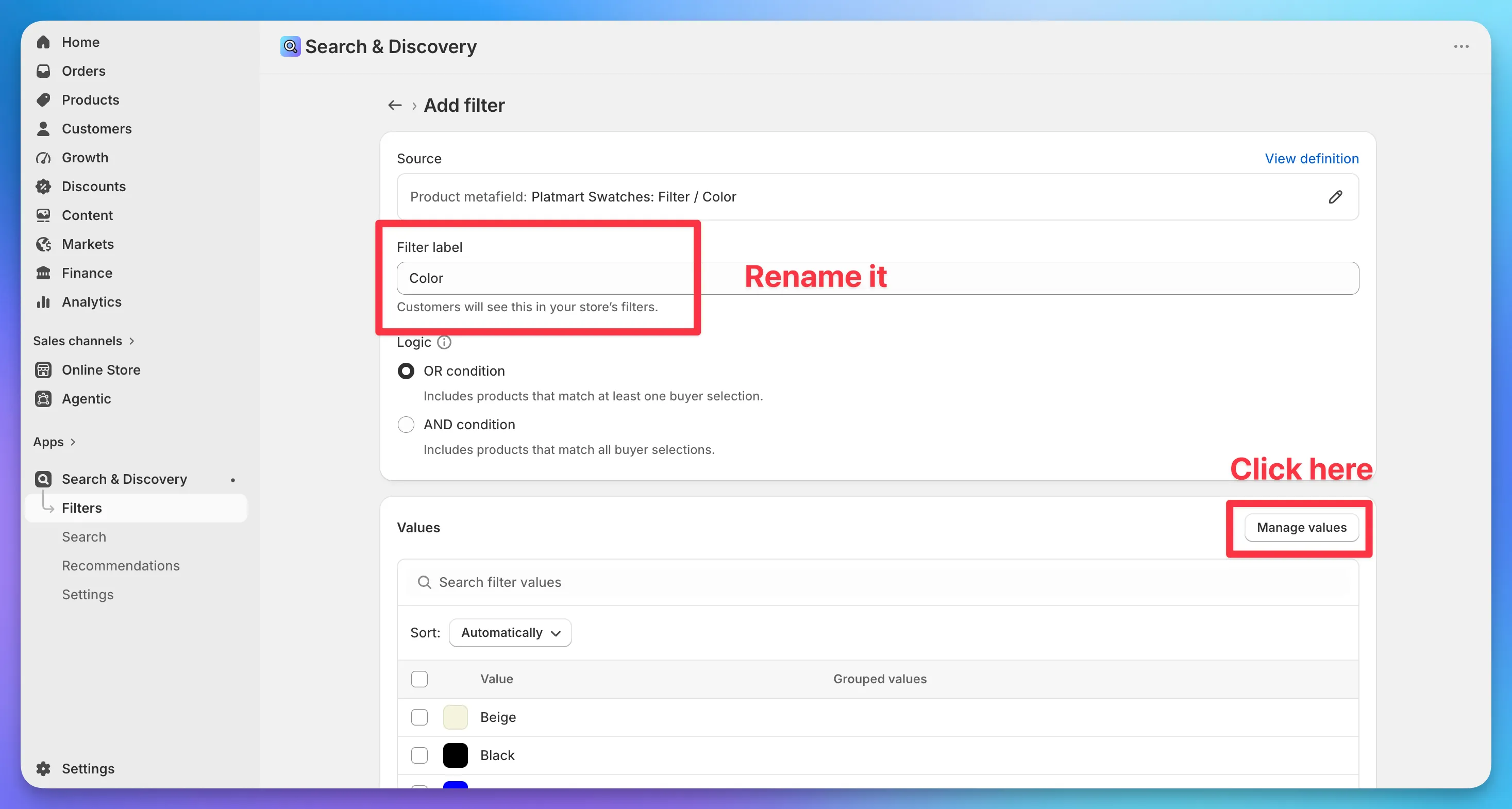Open the Recommendations submenu item

coord(121,565)
